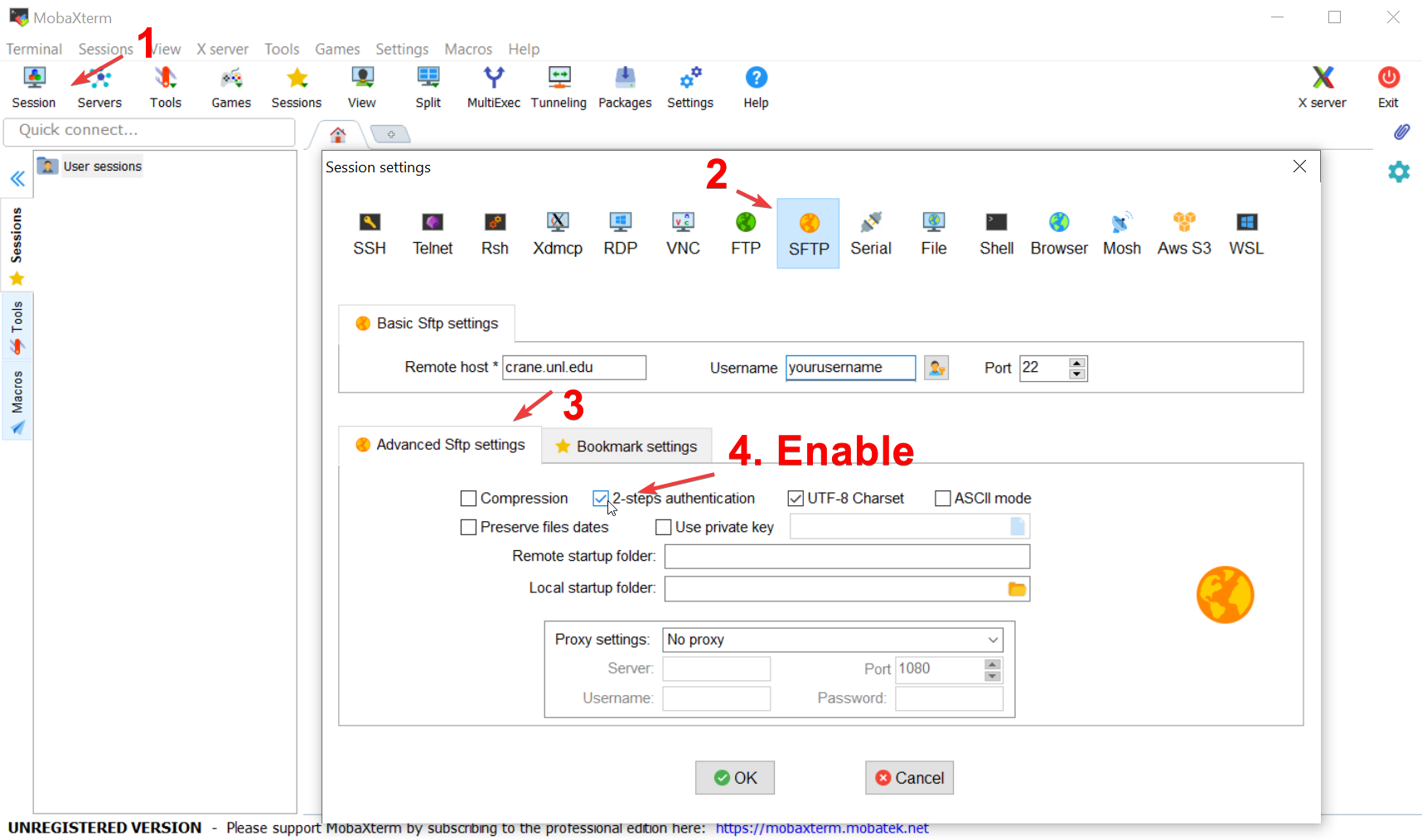Switch to the Bookmark settings tab
The width and height of the screenshot is (1422, 840).
(x=627, y=447)
